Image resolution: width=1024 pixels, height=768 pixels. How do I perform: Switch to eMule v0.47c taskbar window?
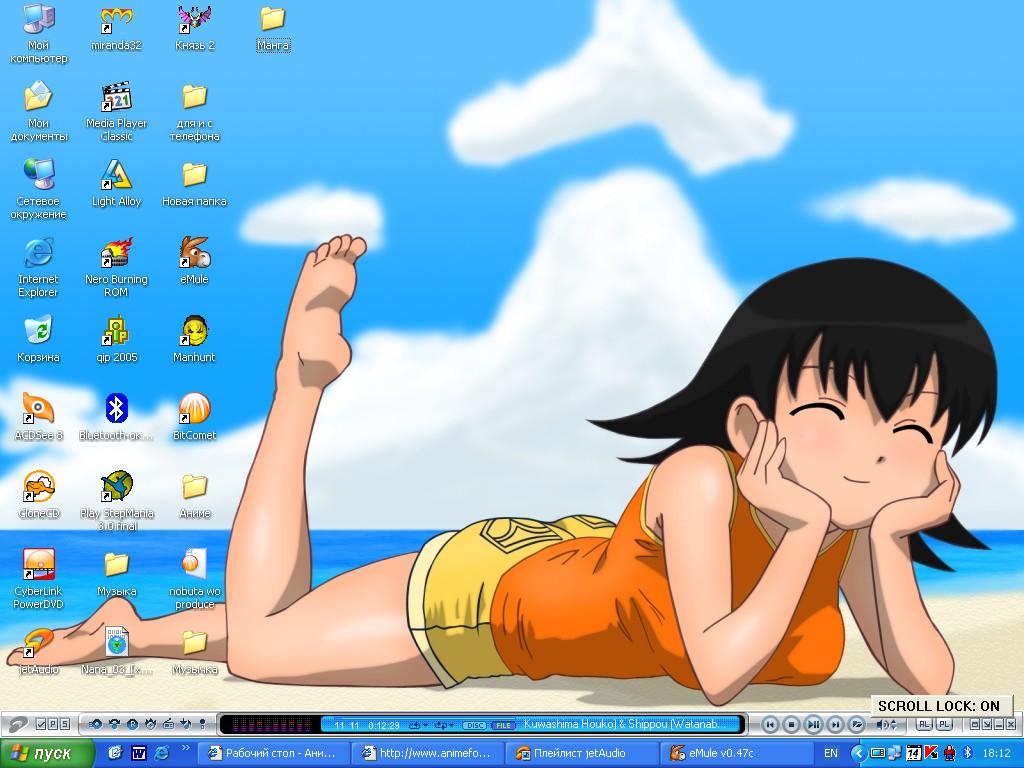click(736, 754)
